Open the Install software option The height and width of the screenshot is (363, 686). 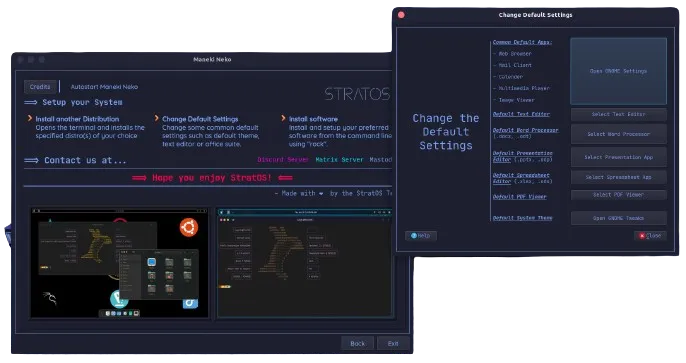coord(313,119)
